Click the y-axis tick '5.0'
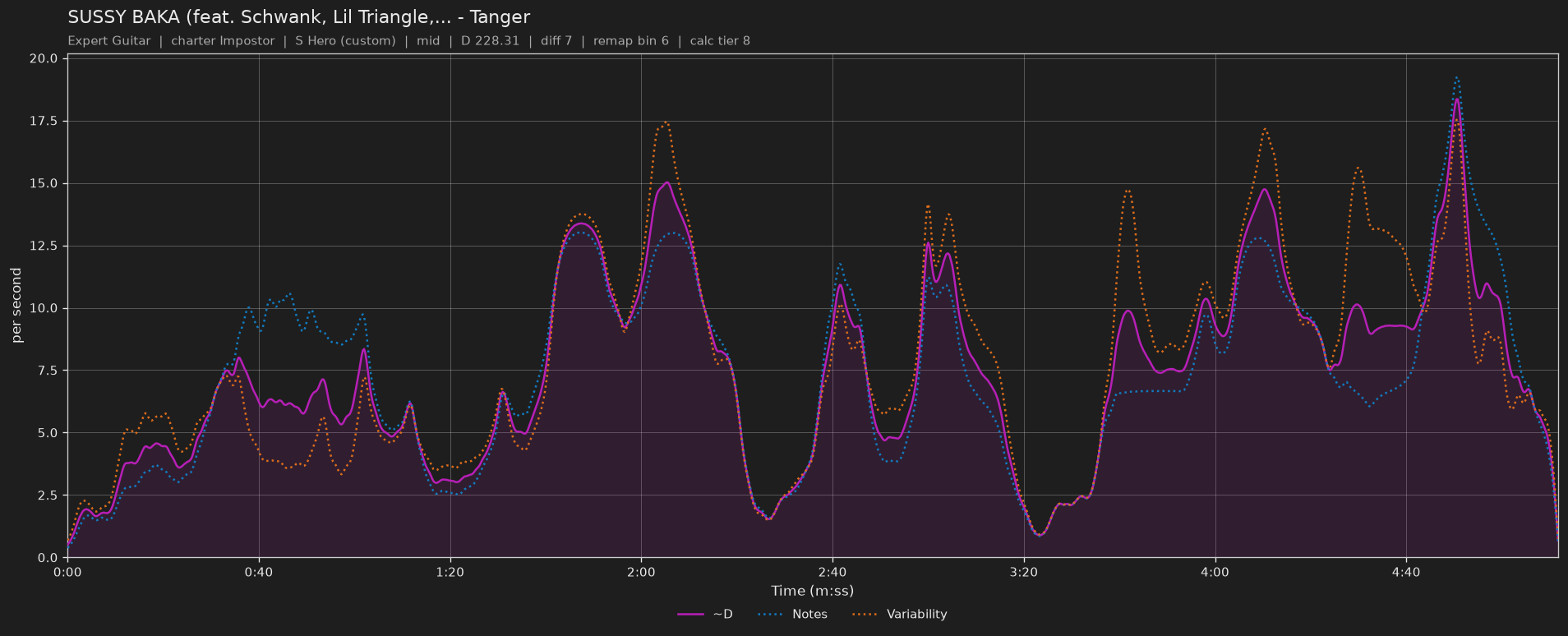Viewport: 1568px width, 636px height. tap(47, 433)
